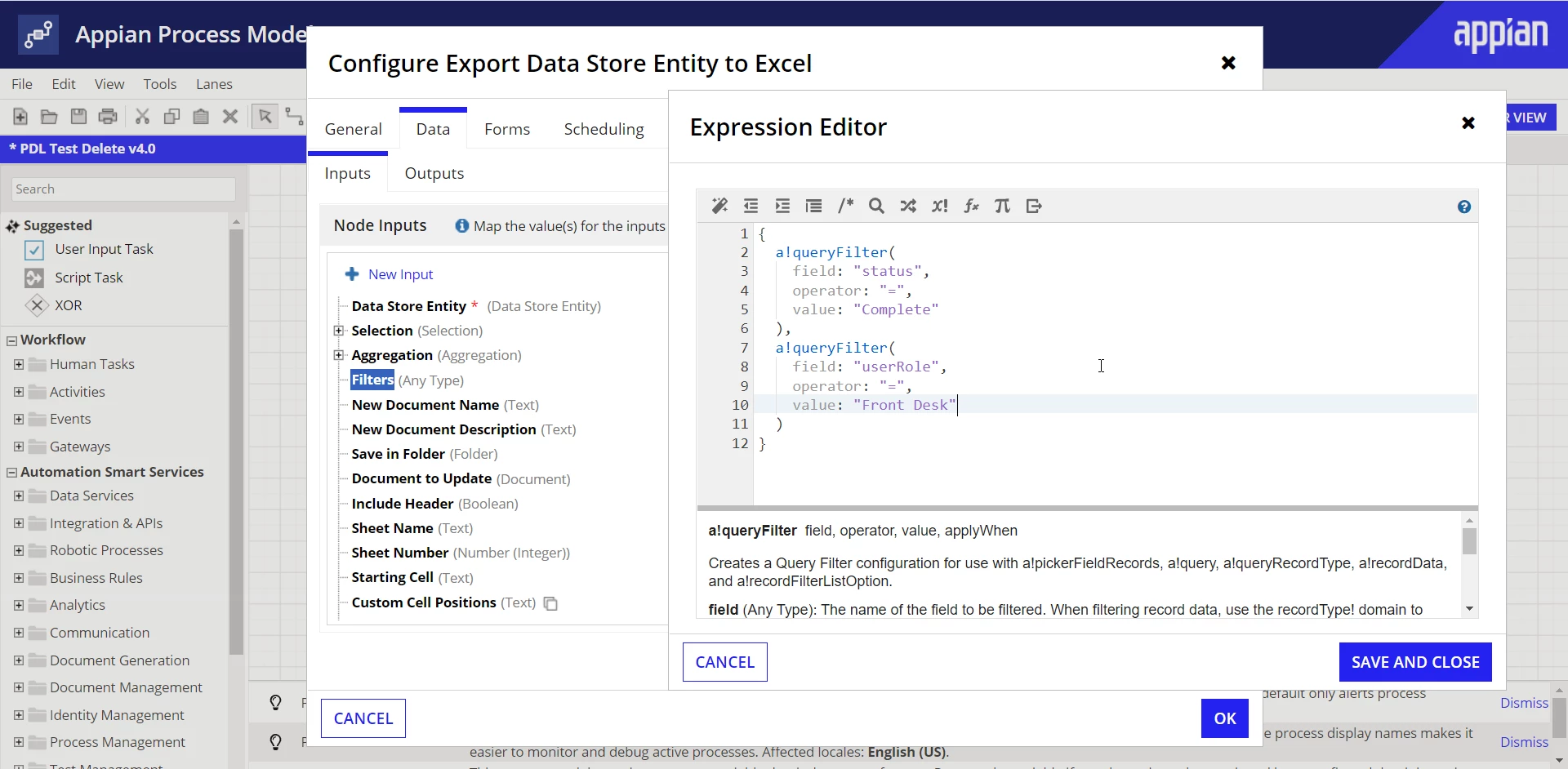
Task: Expand the Integration & APIs folder
Action: point(19,523)
